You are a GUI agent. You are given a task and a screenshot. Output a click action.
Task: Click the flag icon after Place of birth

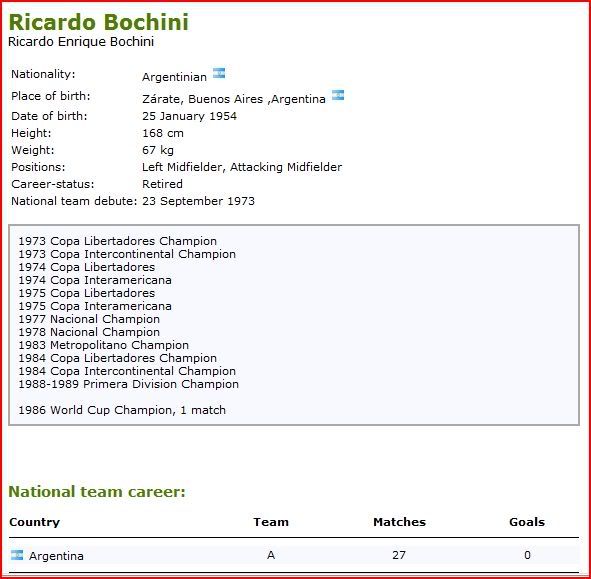pos(338,95)
